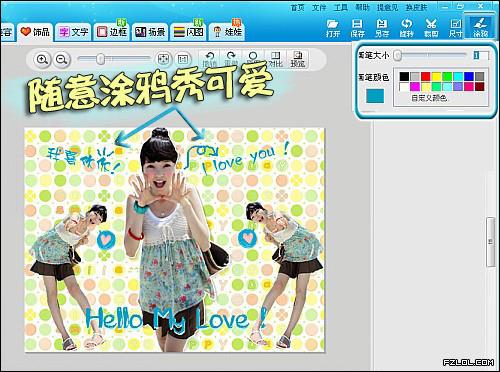This screenshot has height=372, width=500.
Task: Click the right panel collapse handle
Action: point(491,241)
